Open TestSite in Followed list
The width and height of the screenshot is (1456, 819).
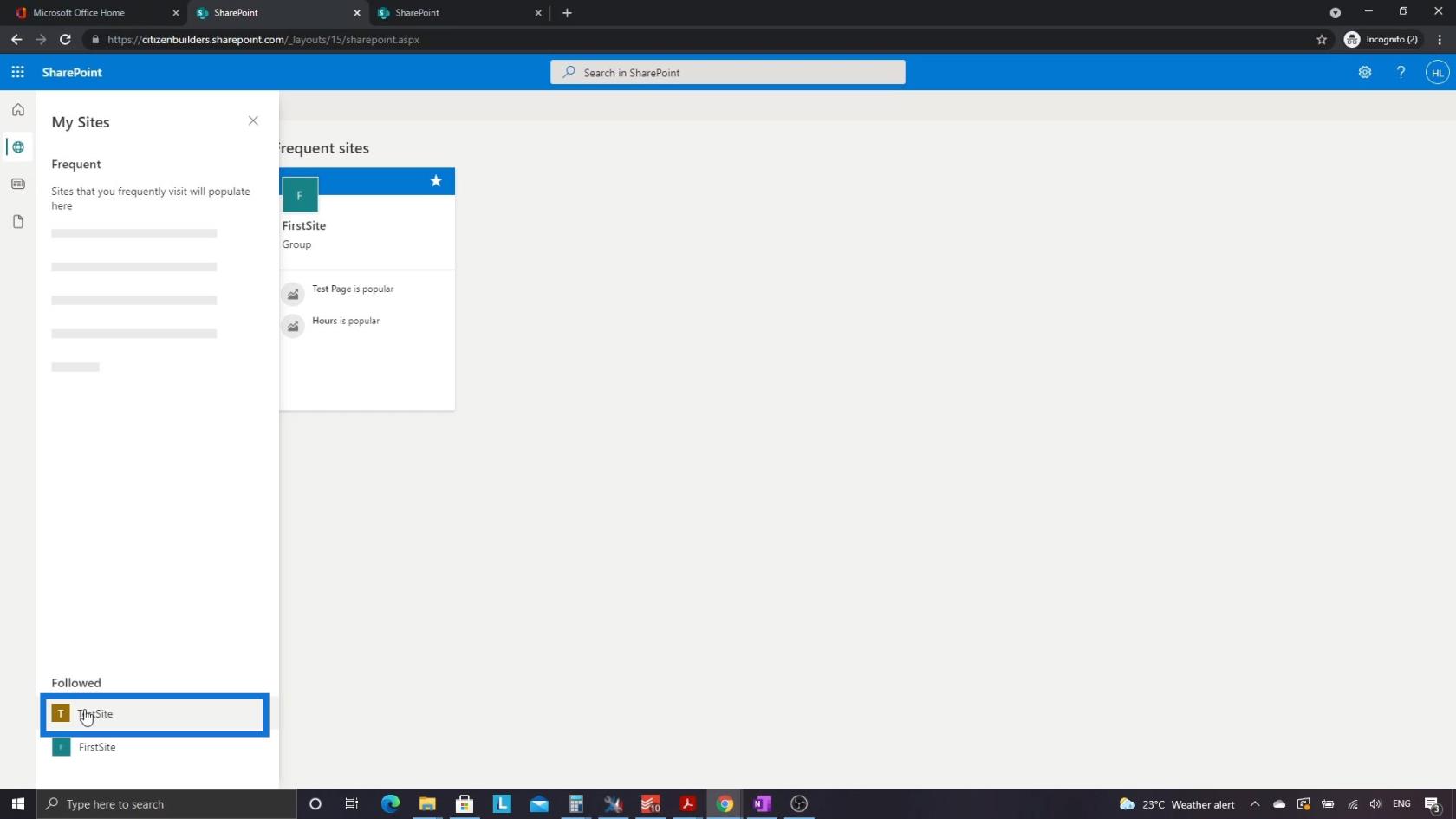point(155,714)
